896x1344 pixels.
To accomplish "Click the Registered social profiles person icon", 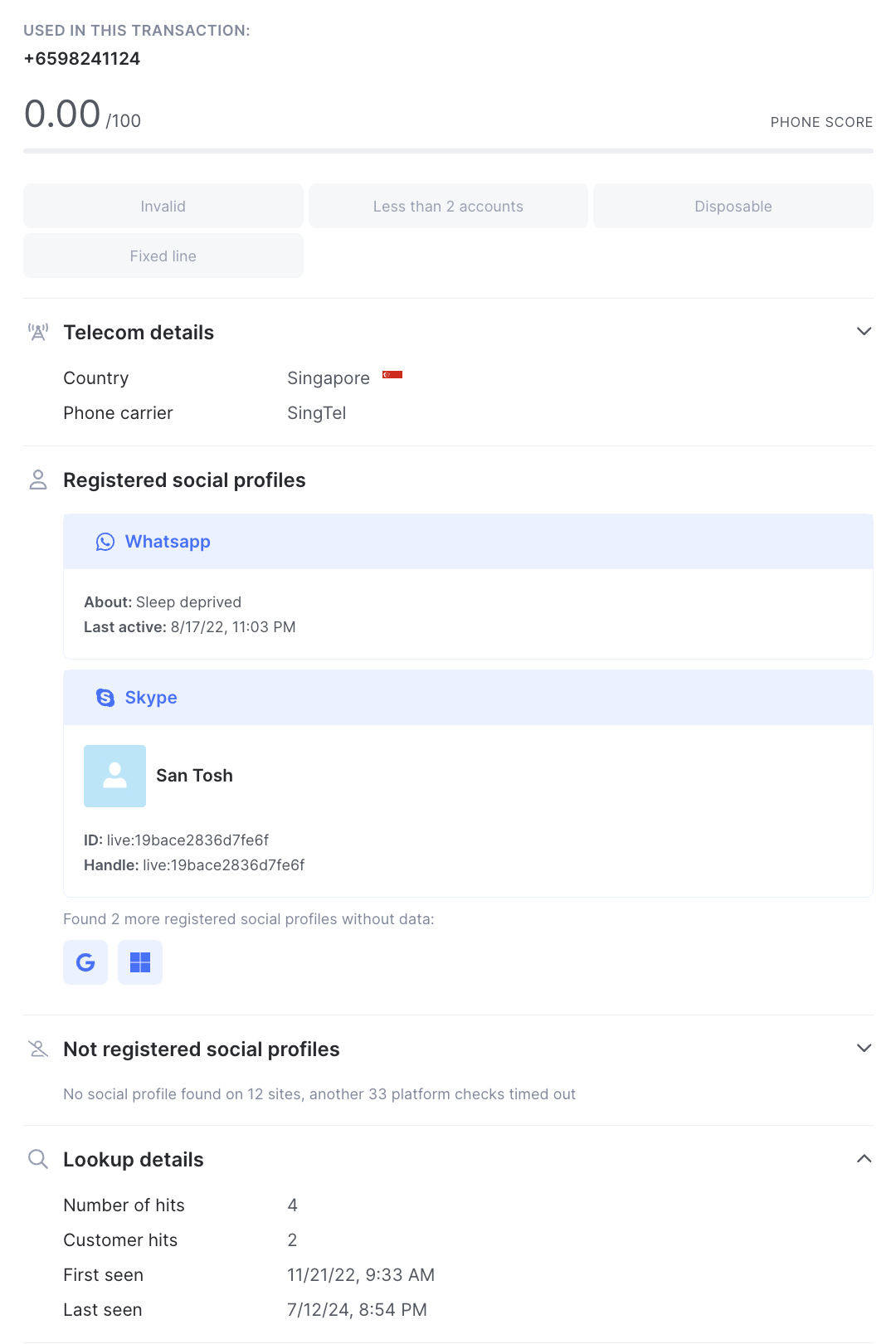I will (38, 480).
